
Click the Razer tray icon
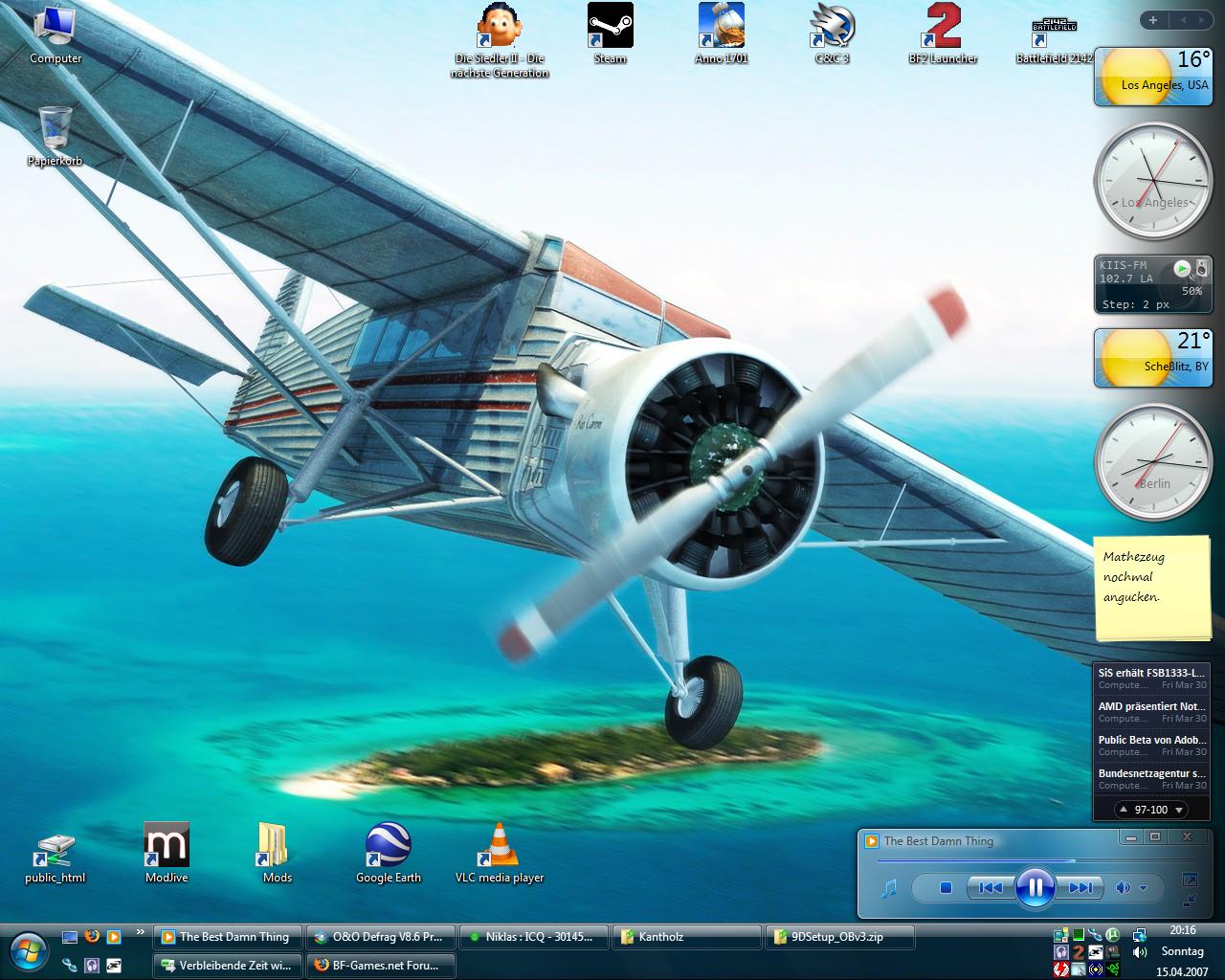(x=1112, y=970)
